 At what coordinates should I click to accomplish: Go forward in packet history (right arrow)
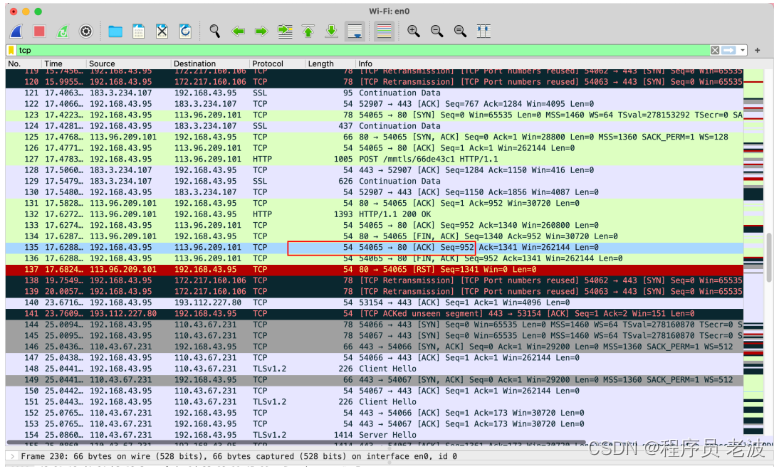click(261, 31)
